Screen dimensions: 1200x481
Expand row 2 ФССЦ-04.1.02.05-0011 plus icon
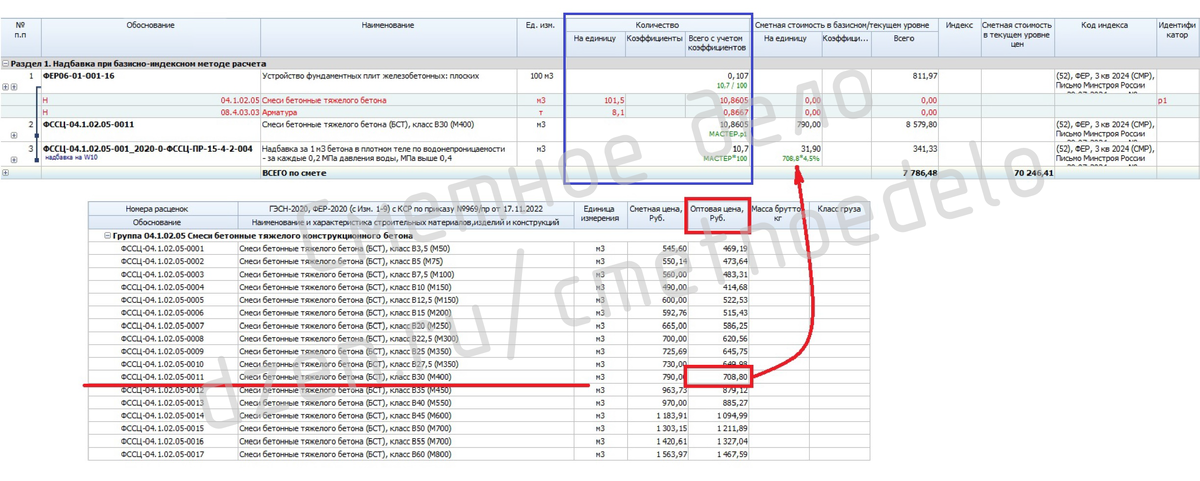click(x=14, y=135)
